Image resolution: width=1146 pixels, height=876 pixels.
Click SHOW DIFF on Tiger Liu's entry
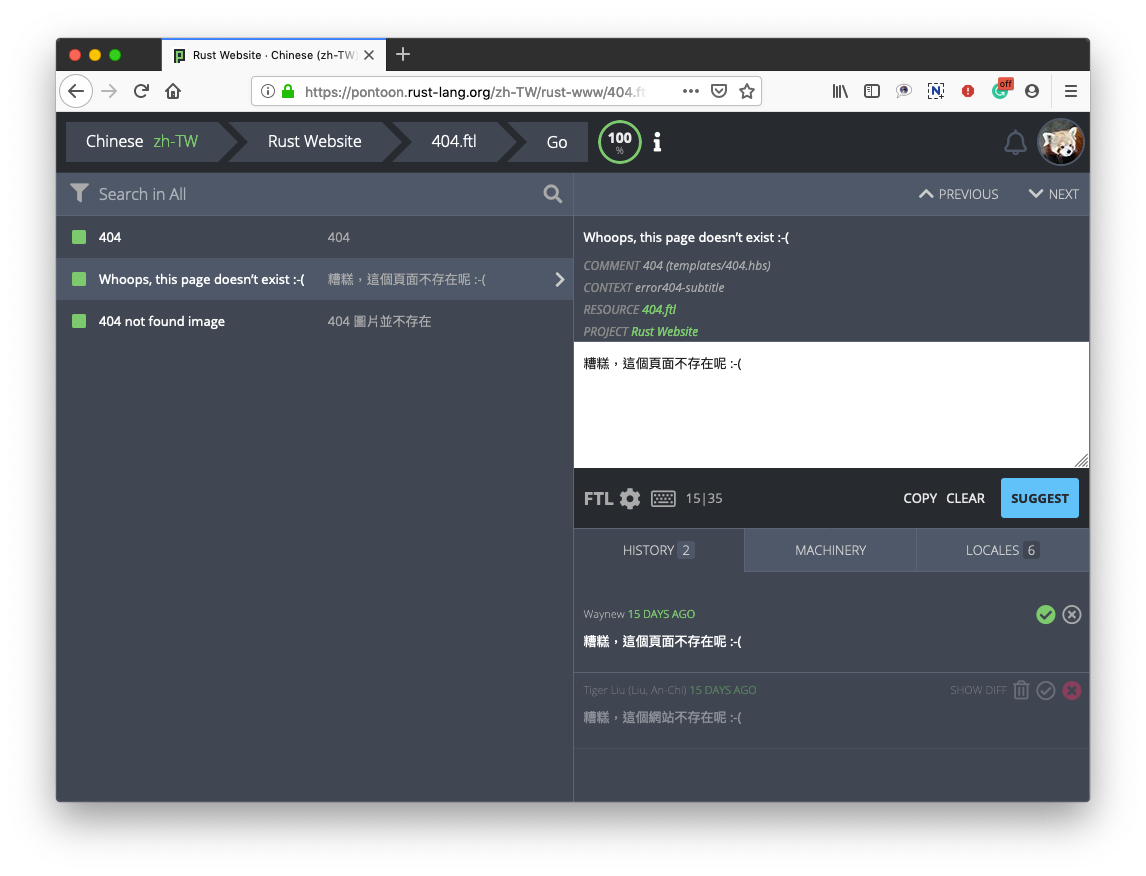click(978, 690)
